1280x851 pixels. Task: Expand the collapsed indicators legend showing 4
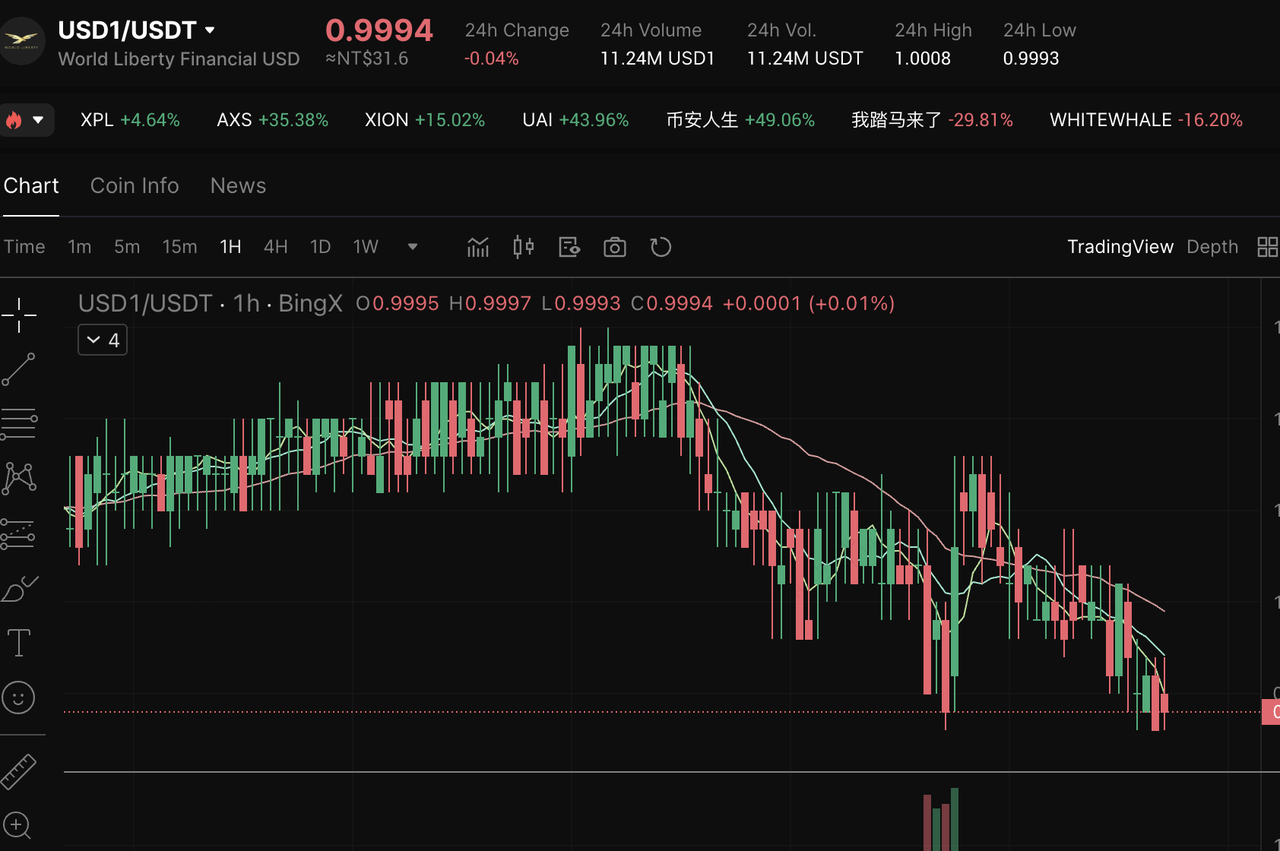tap(103, 340)
